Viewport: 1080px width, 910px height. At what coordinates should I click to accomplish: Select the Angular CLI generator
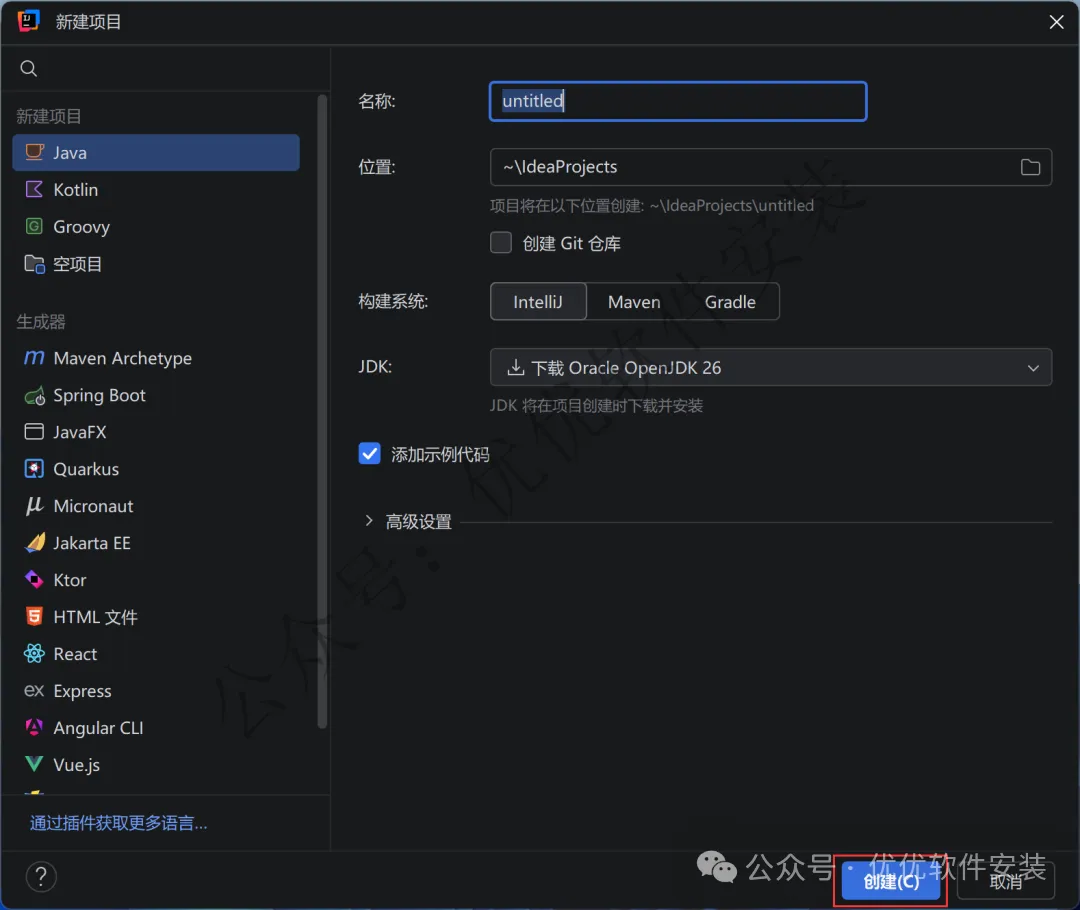pyautogui.click(x=156, y=728)
